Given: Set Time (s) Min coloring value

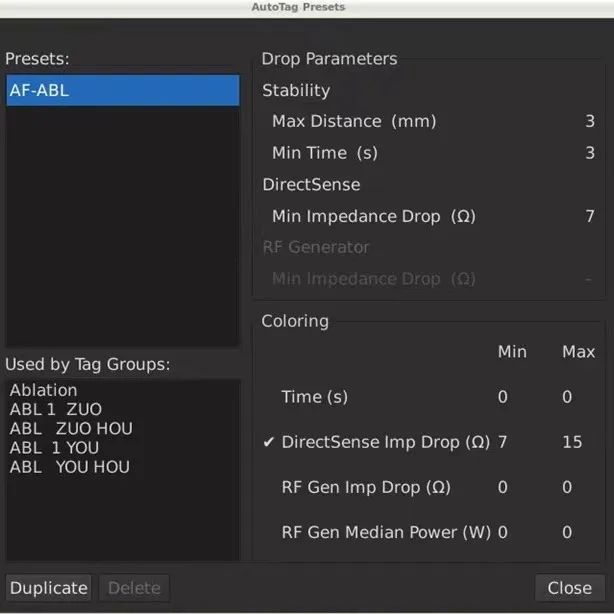Looking at the screenshot, I should (502, 397).
